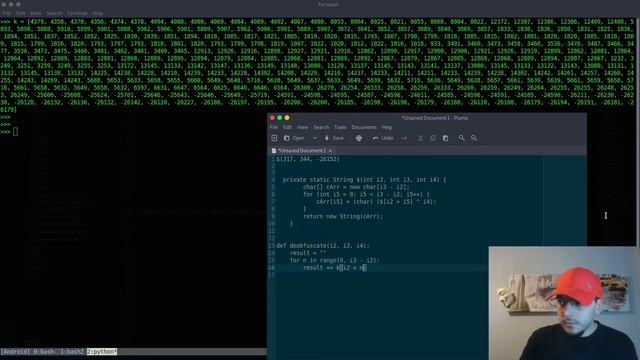Place the cursor in the "result += k[i2 + n" line

pos(335,268)
